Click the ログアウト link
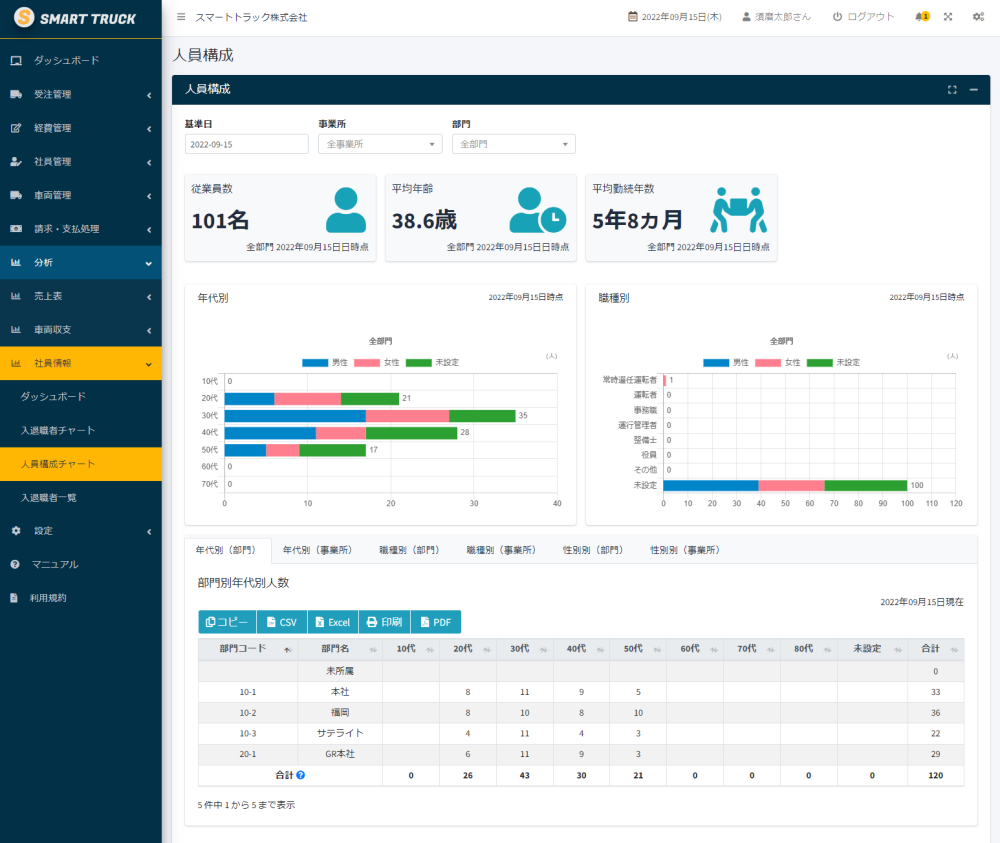1000x843 pixels. (x=863, y=17)
